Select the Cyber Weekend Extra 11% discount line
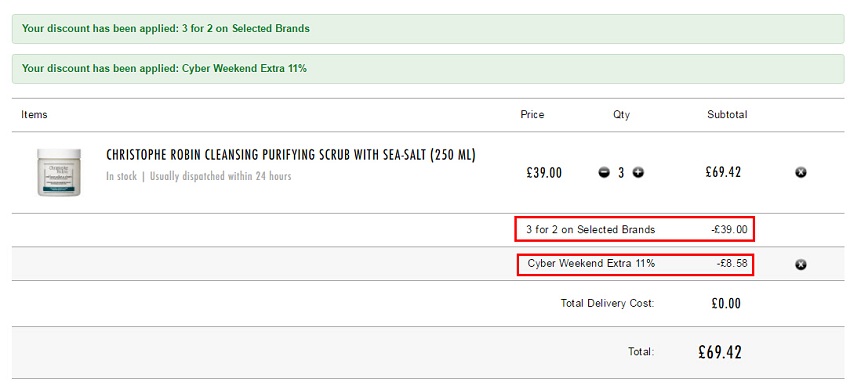850x385 pixels. point(635,264)
